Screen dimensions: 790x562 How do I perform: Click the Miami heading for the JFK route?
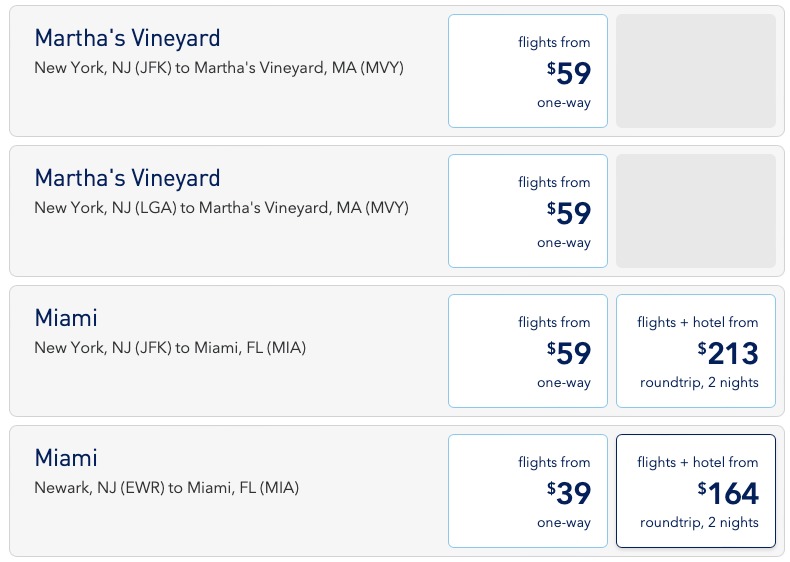tap(66, 318)
